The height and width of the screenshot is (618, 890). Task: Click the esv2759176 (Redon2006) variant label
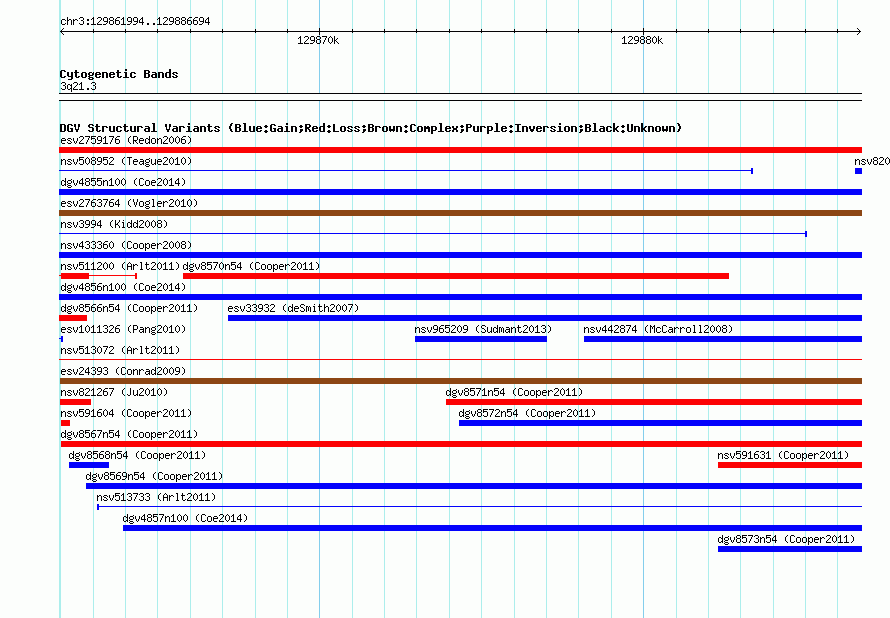coord(126,140)
